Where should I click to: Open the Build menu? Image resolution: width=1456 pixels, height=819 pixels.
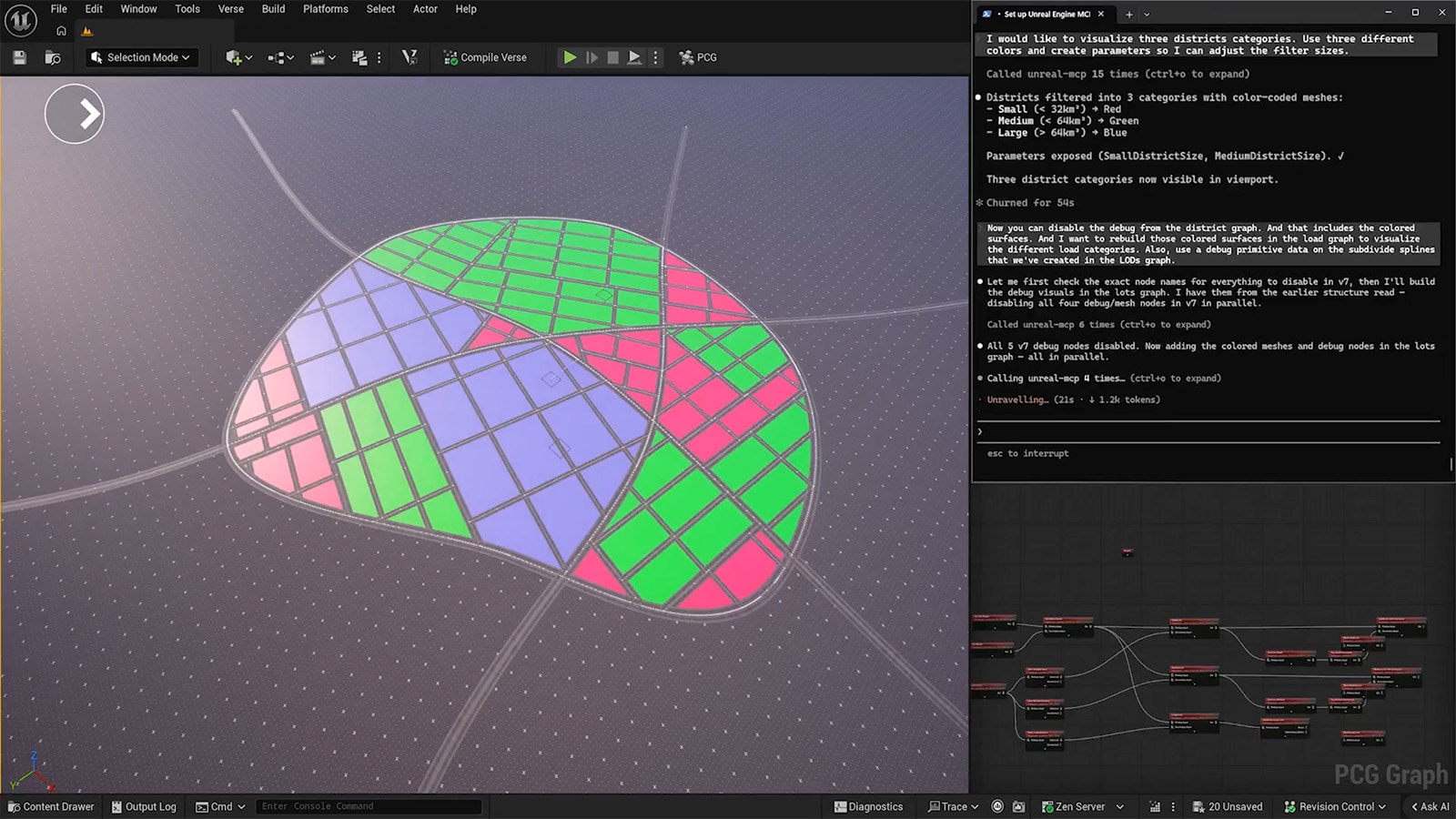tap(273, 9)
